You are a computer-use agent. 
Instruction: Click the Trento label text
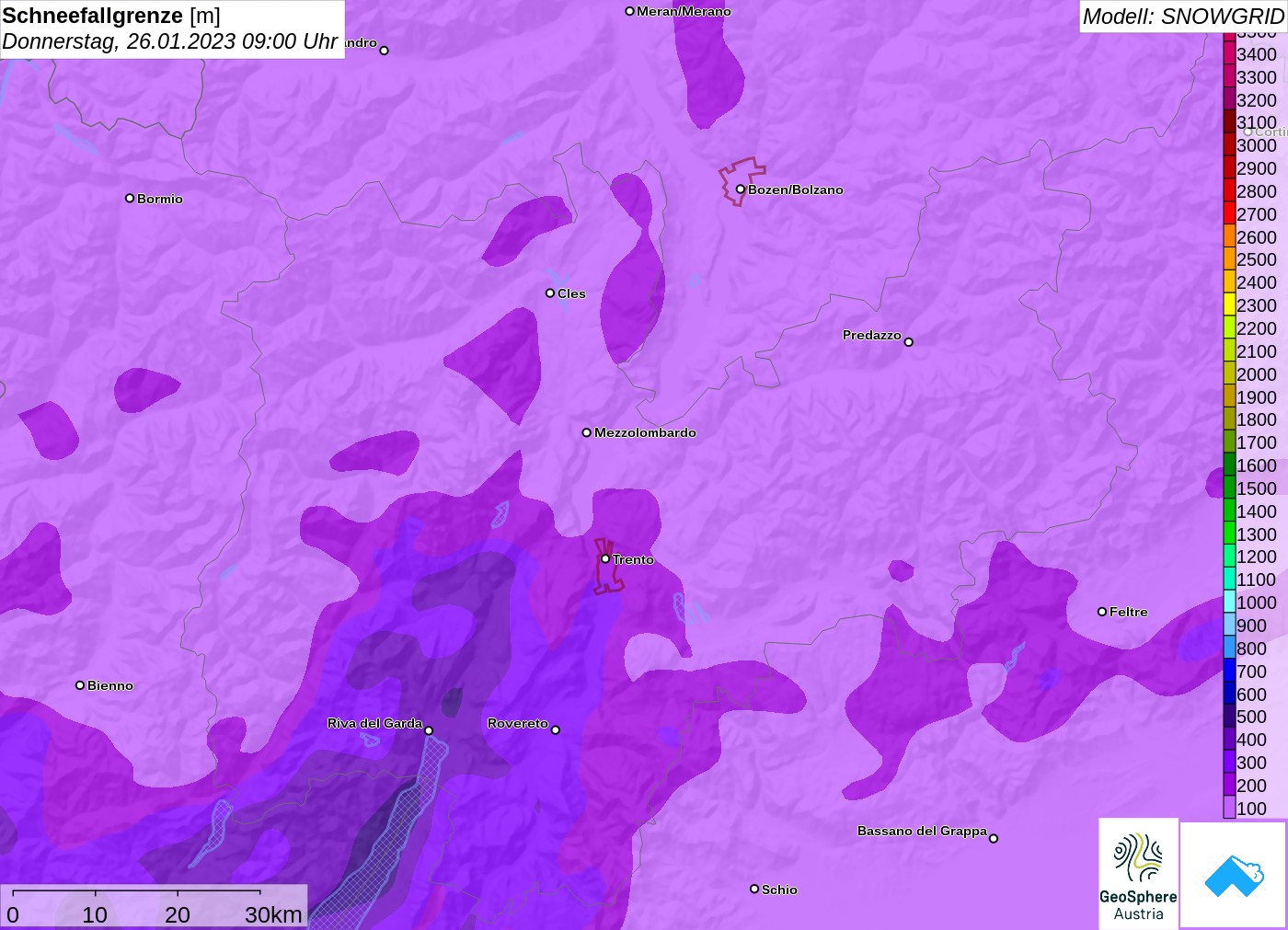coord(633,559)
